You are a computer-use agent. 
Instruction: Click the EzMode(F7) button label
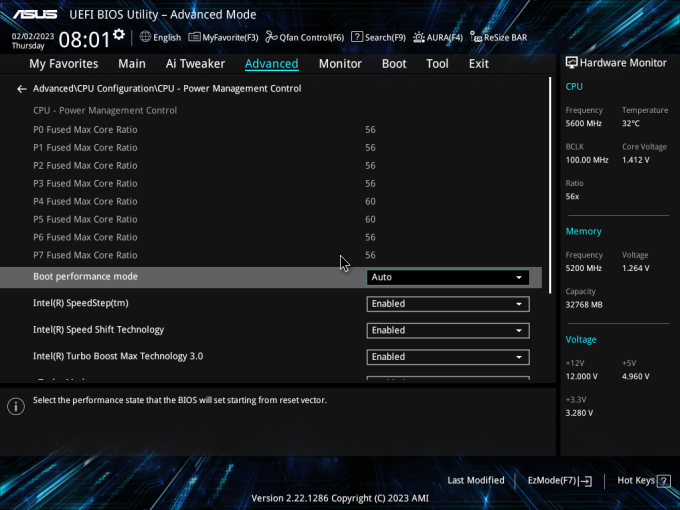pos(552,481)
